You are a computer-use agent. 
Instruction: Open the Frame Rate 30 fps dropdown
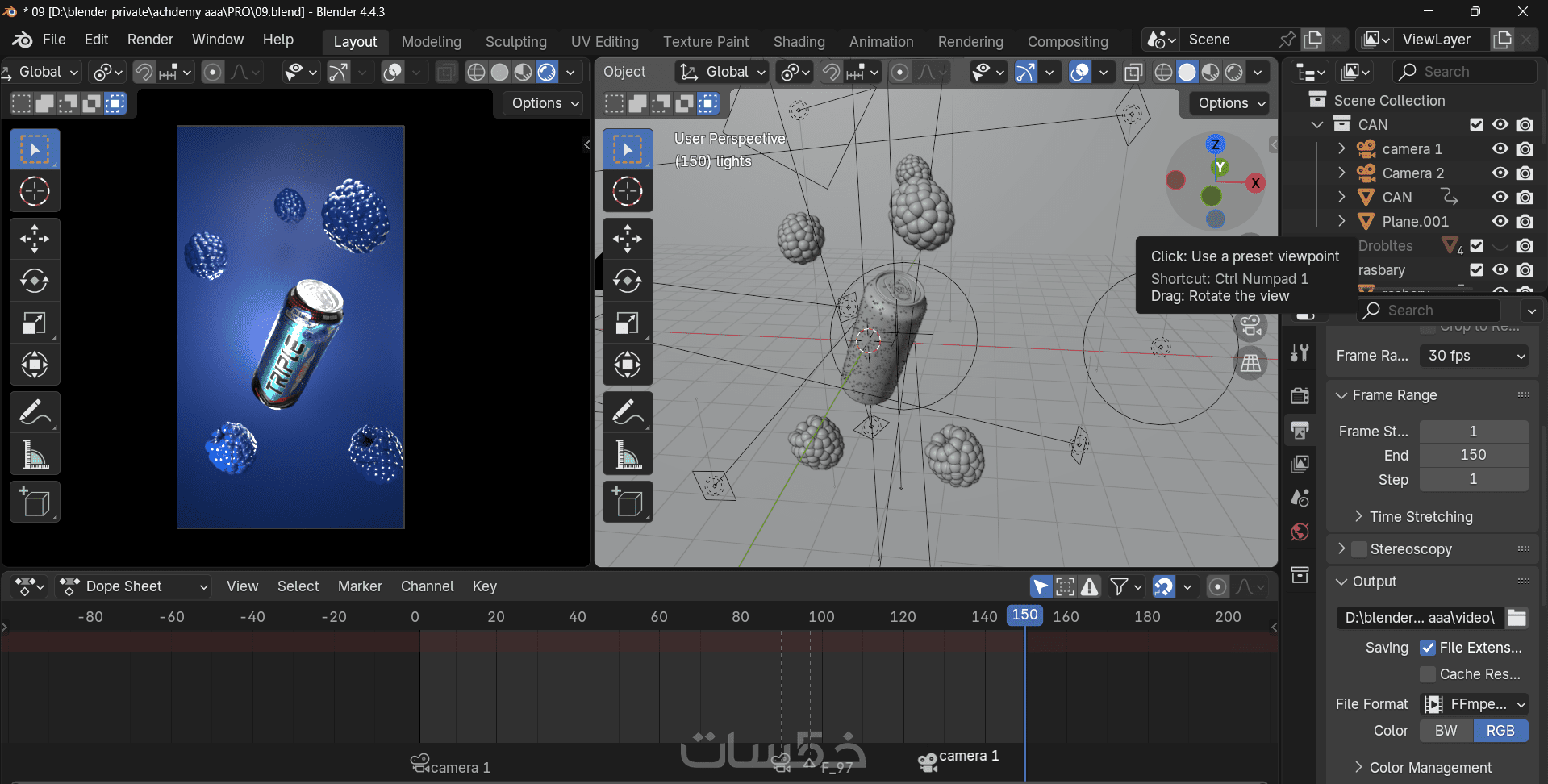click(1475, 356)
